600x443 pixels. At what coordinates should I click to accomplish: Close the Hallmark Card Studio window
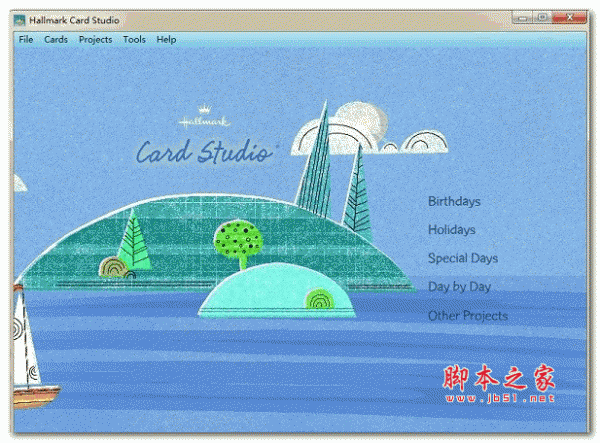[x=569, y=18]
